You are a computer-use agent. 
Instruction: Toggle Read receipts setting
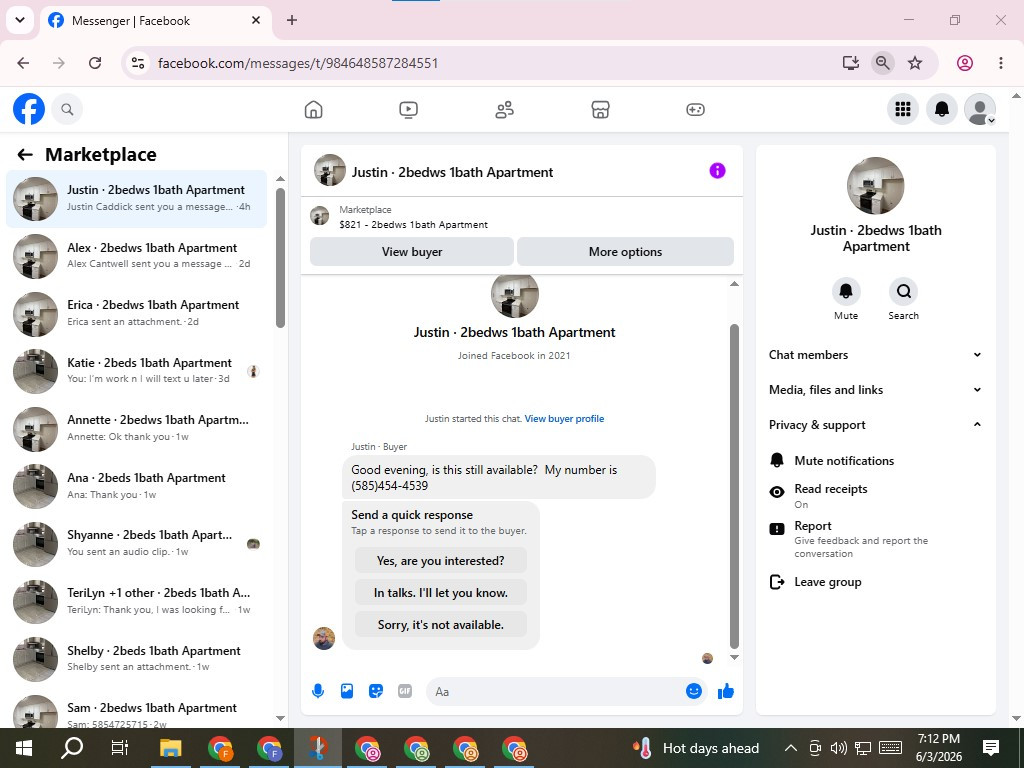[x=875, y=496]
